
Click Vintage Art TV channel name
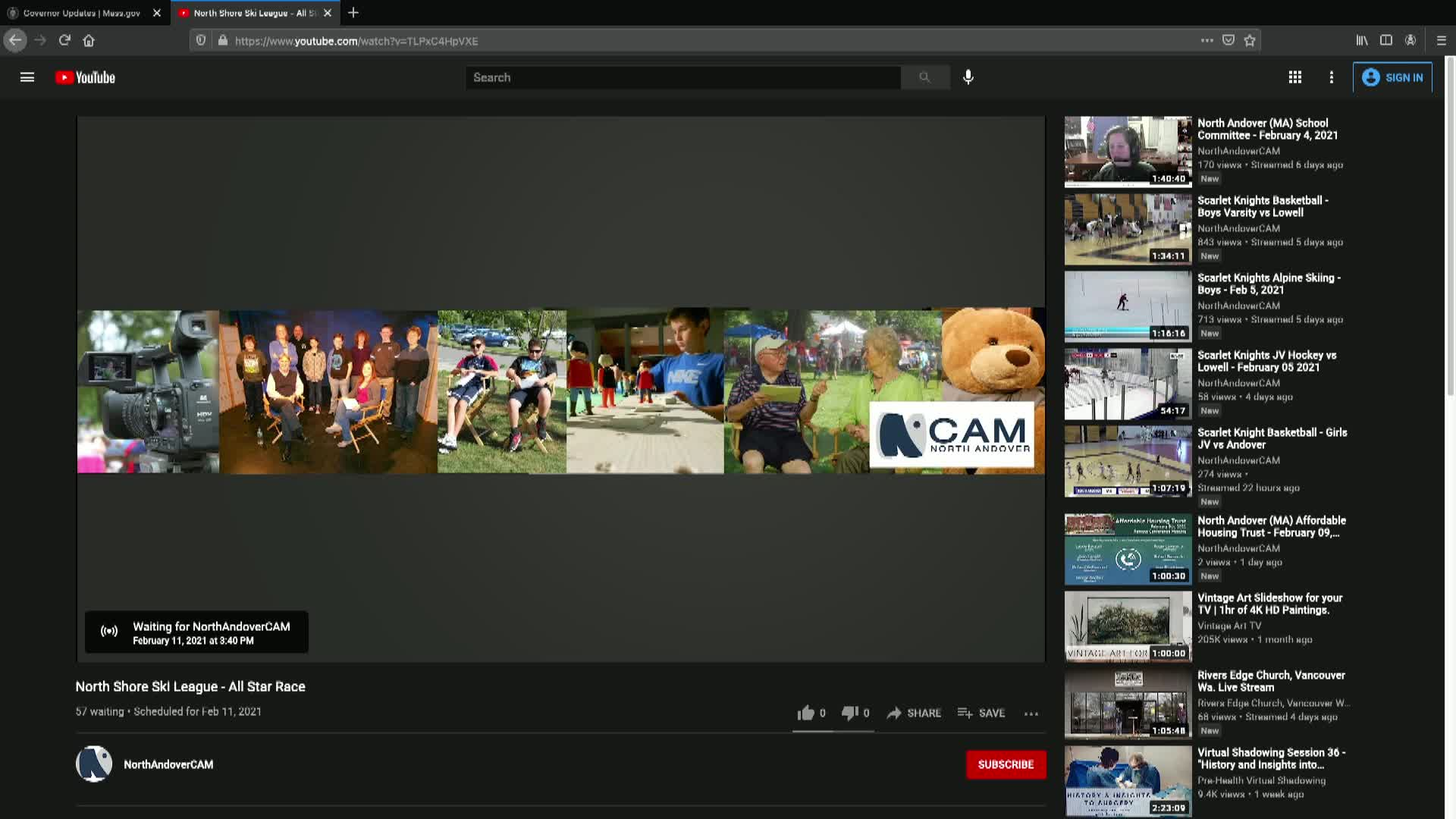coord(1229,626)
